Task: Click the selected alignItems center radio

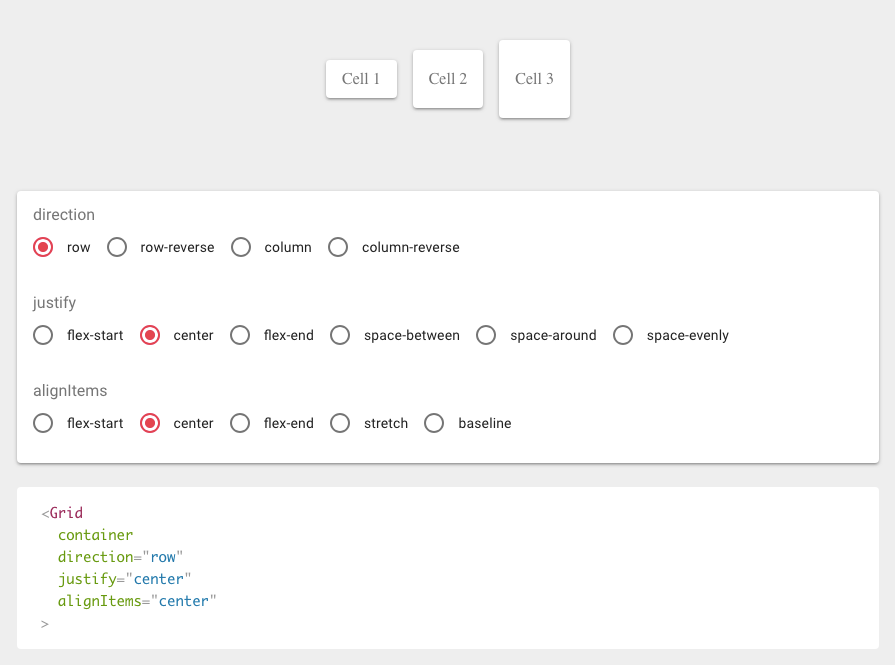Action: 150,423
